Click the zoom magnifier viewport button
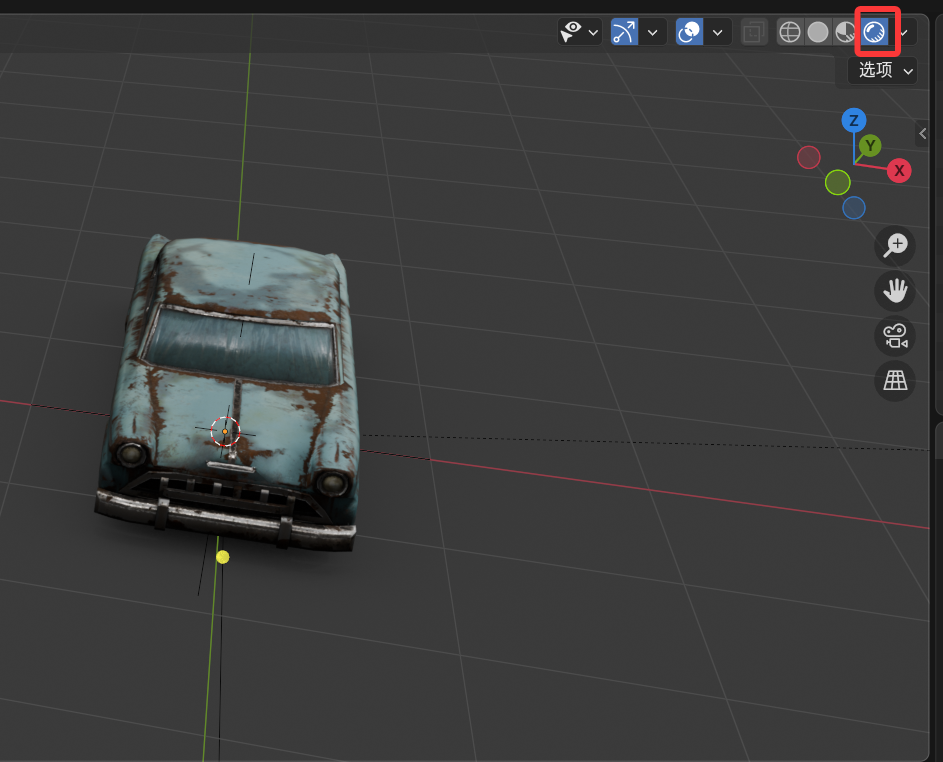Viewport: 943px width, 762px height. click(895, 244)
